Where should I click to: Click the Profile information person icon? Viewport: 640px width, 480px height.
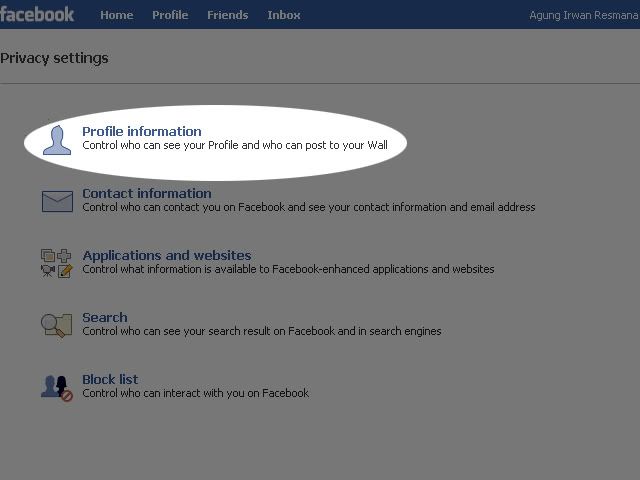click(x=57, y=140)
